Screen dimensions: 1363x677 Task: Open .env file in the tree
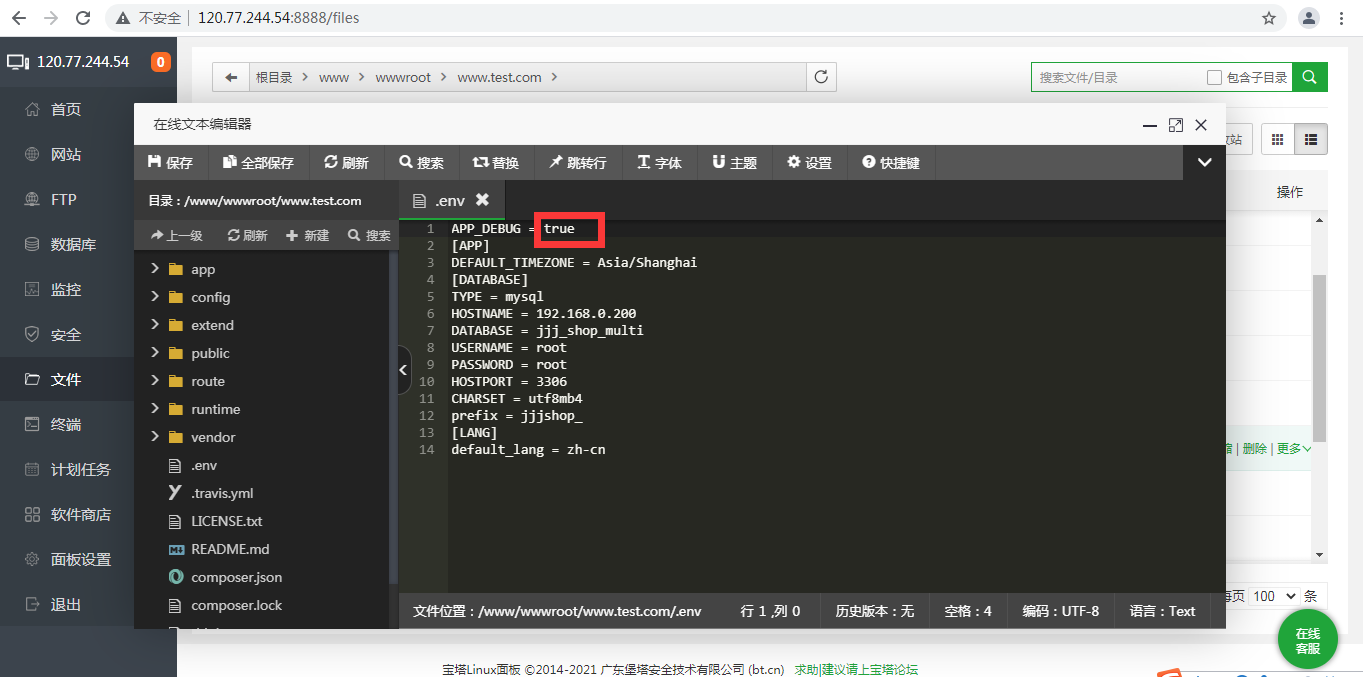[204, 465]
